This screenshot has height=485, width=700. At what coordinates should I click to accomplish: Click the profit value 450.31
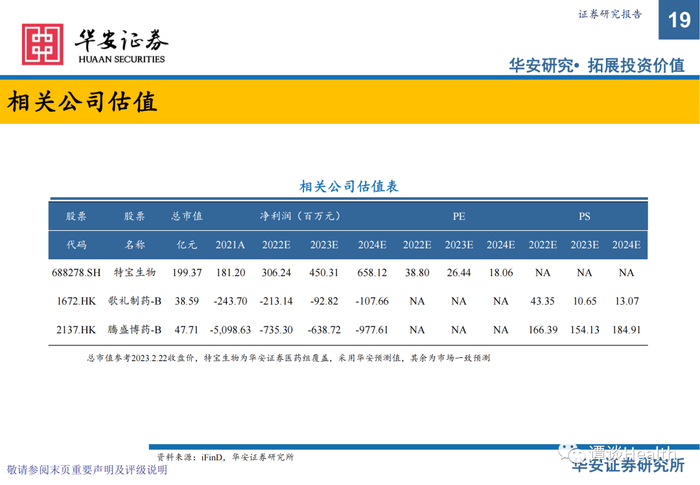point(324,272)
